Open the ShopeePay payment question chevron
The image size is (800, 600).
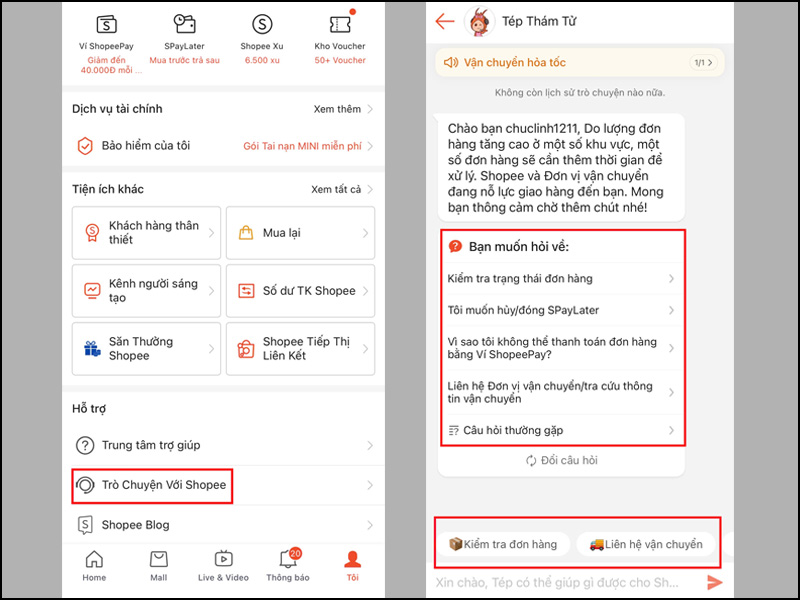pos(671,348)
